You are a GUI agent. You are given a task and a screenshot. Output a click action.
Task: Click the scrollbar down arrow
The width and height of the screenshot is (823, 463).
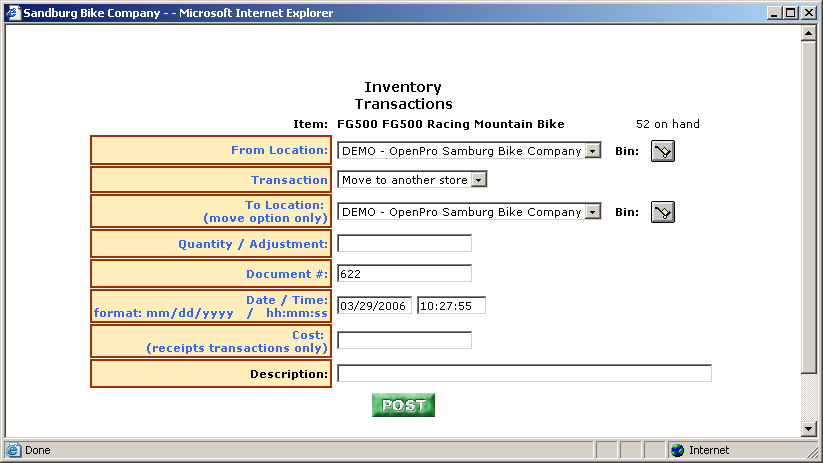pyautogui.click(x=810, y=429)
